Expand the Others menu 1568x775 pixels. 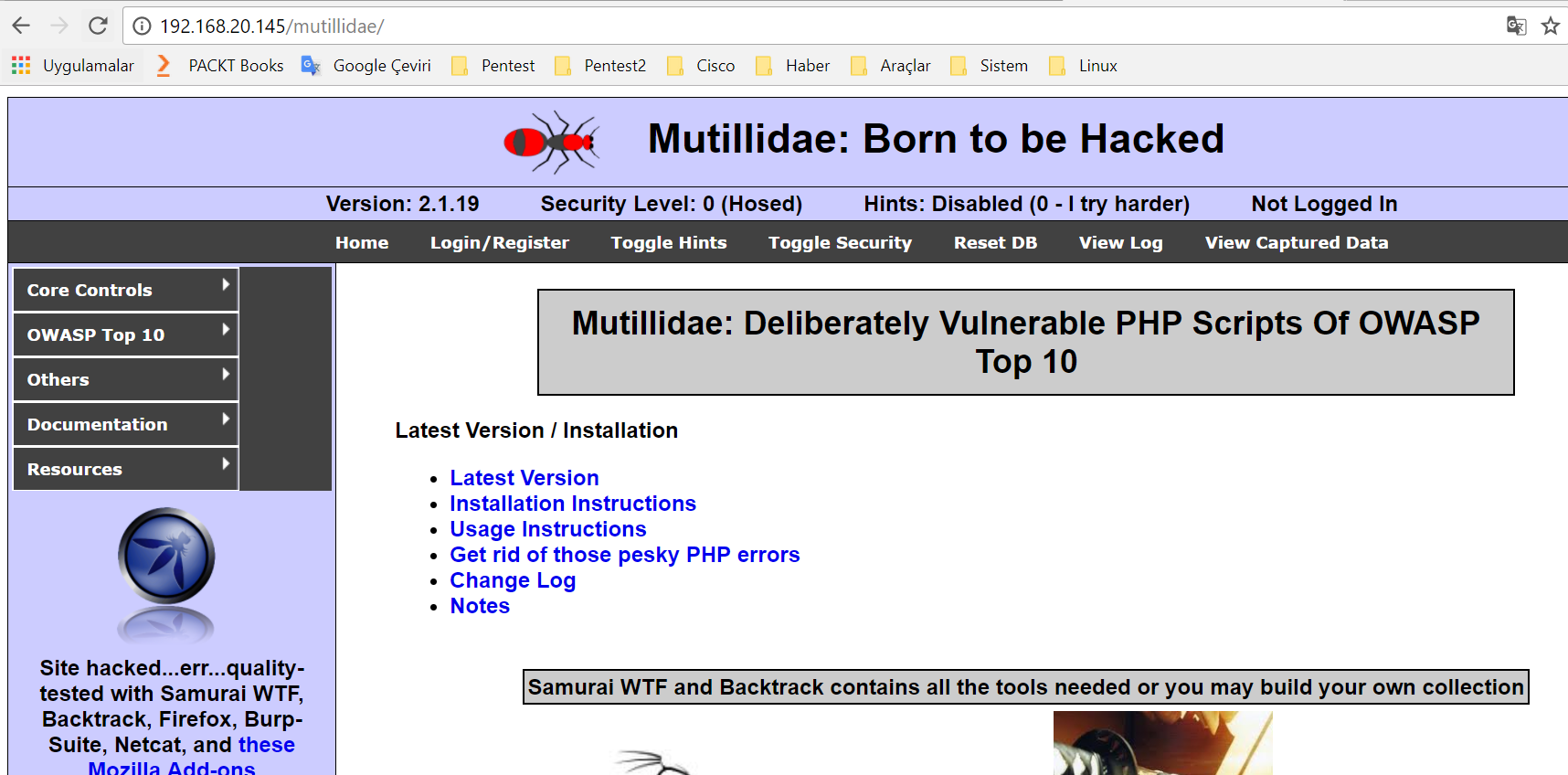click(126, 379)
